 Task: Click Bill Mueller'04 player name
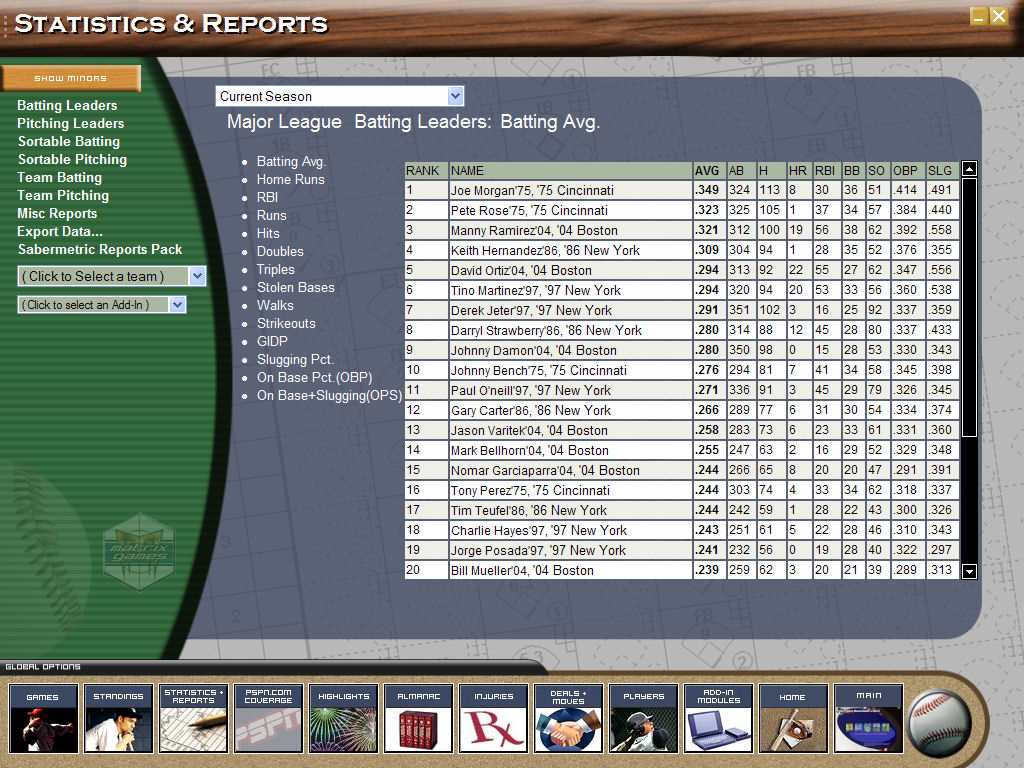(522, 570)
